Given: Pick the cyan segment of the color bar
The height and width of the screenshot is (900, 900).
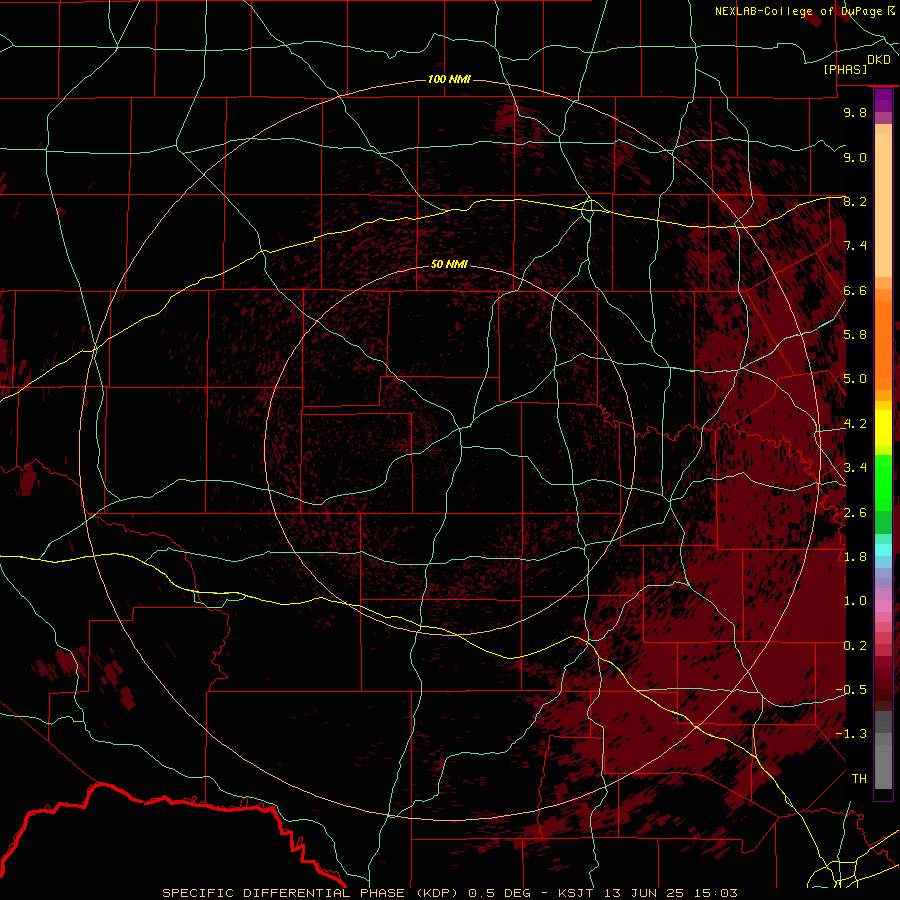Looking at the screenshot, I should (x=883, y=550).
